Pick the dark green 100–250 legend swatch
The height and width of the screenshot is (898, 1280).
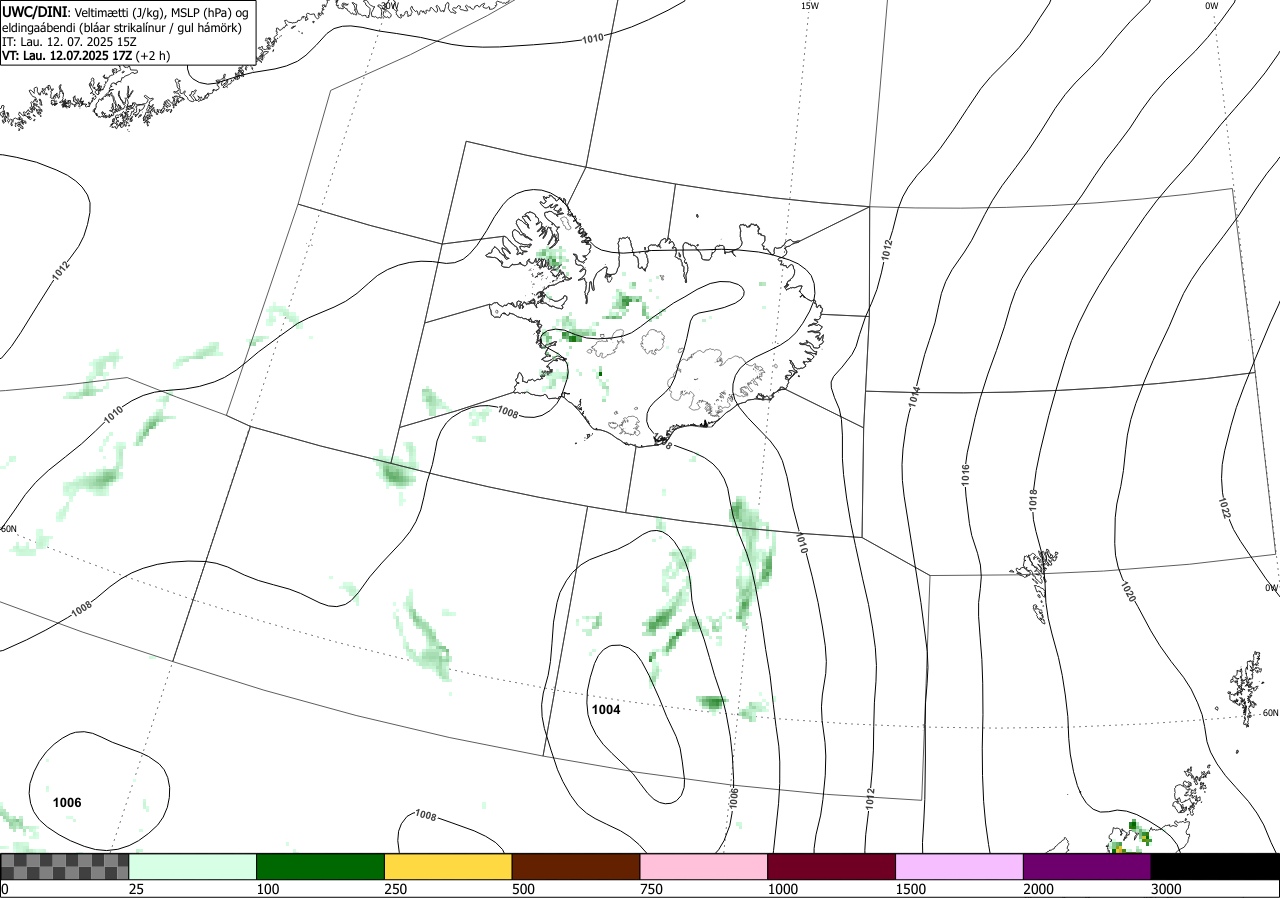point(321,866)
